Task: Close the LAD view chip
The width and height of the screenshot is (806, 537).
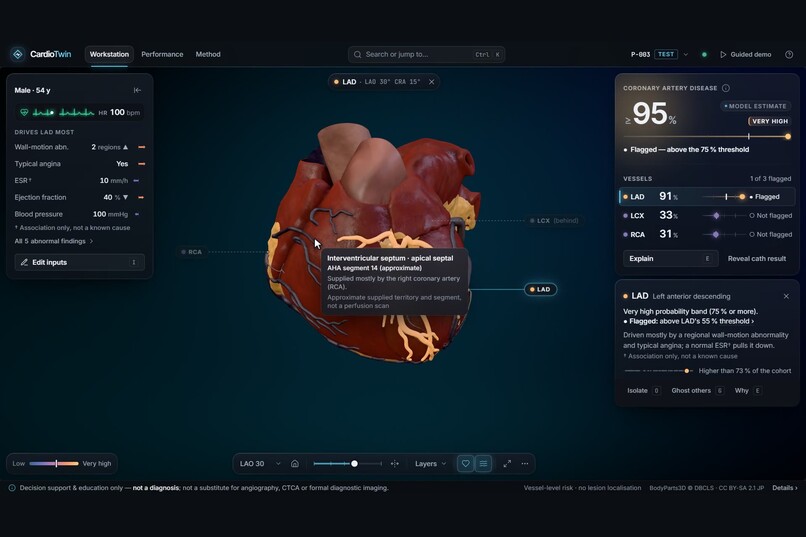Action: 431,82
